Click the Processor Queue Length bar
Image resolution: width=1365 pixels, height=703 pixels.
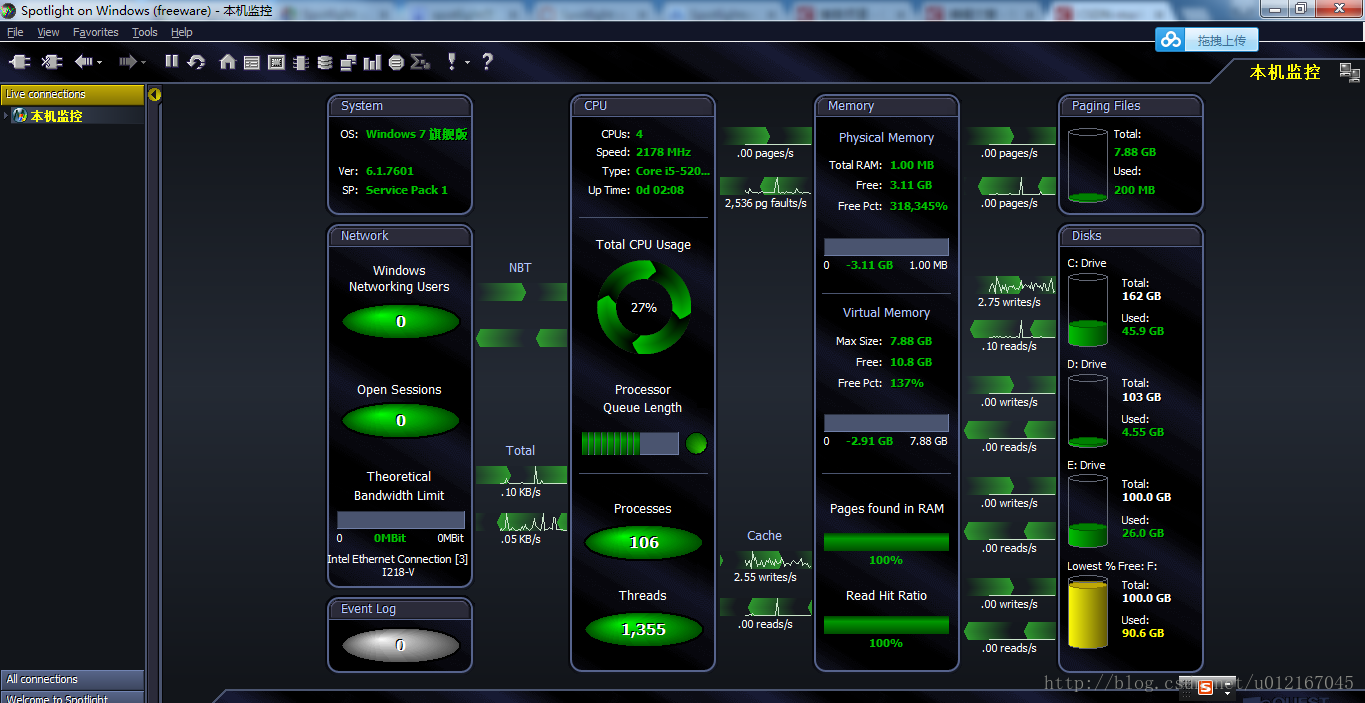630,443
